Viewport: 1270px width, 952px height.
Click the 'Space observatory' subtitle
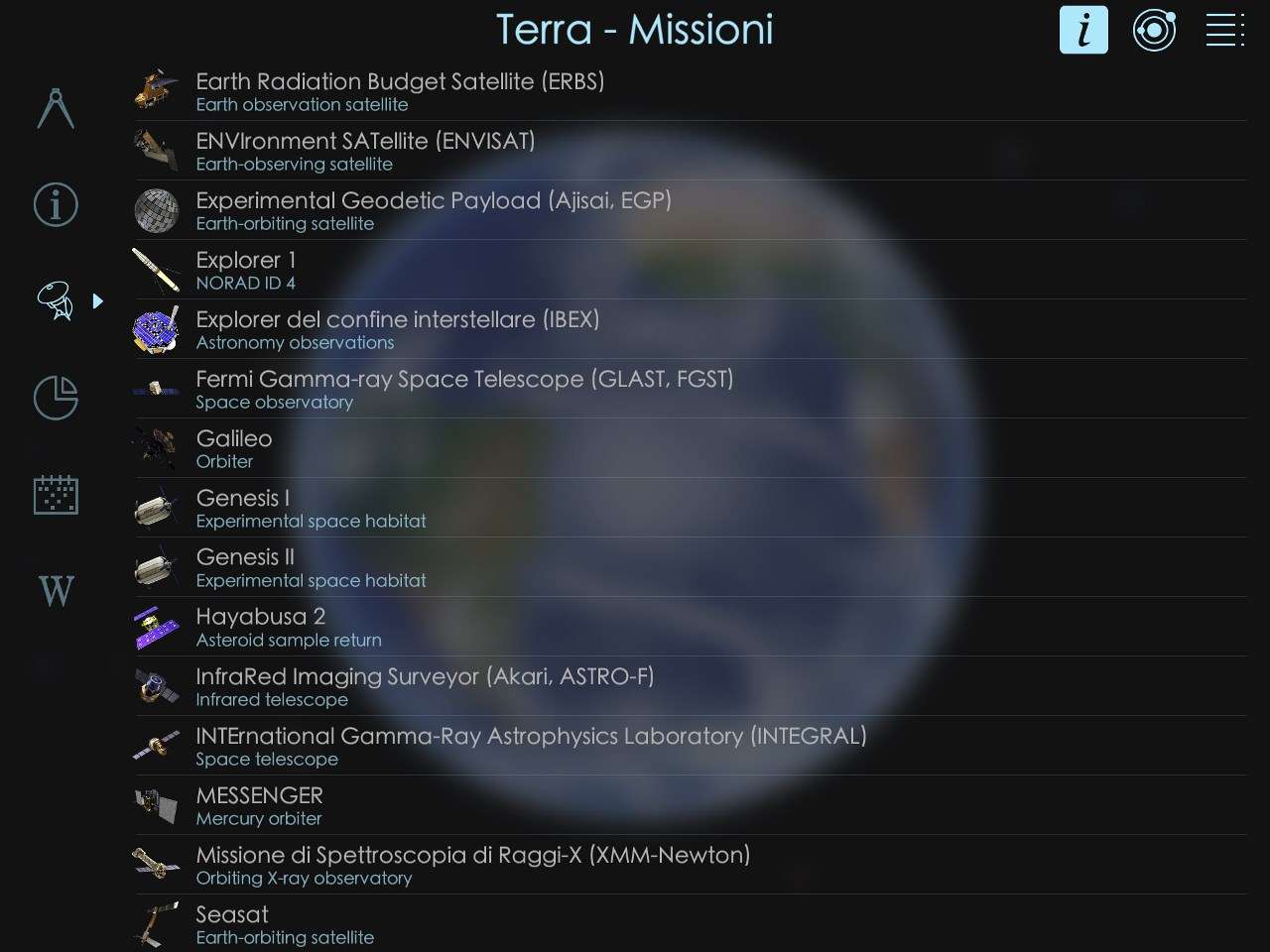275,402
